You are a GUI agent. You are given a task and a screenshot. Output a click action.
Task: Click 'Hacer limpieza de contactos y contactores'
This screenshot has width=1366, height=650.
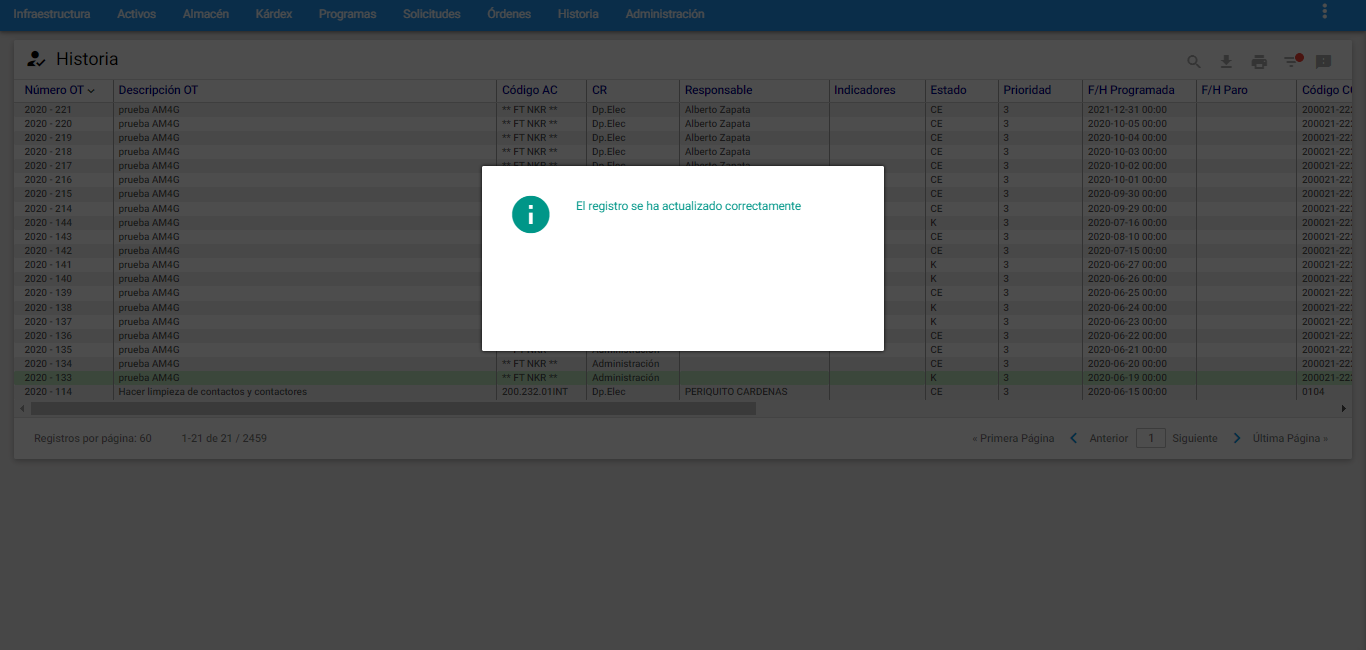[x=213, y=392]
